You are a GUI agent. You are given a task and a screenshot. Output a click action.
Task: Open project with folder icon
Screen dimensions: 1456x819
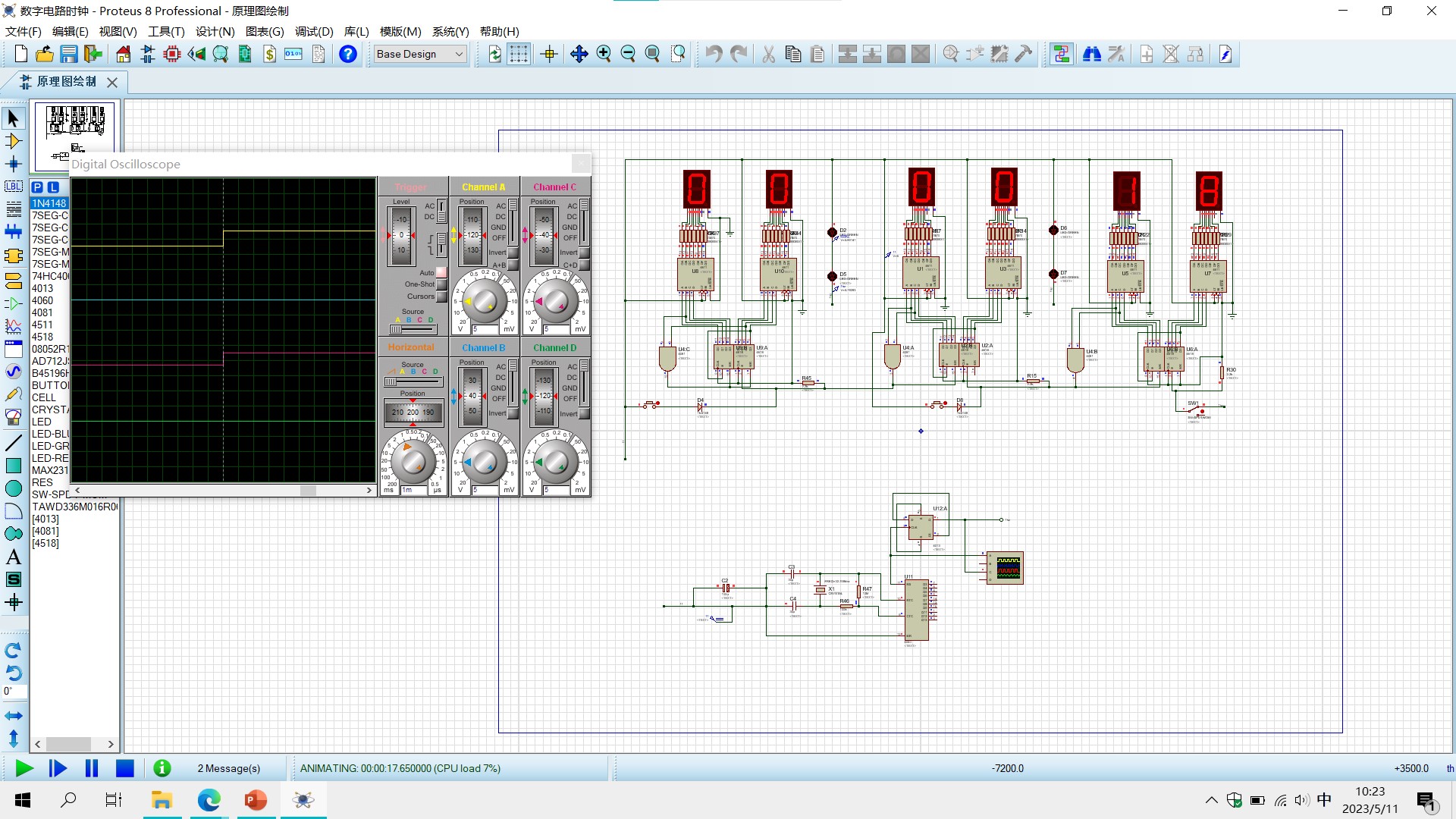click(45, 54)
